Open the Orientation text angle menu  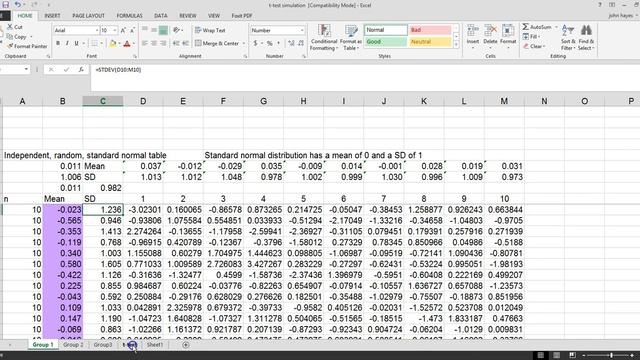177,30
